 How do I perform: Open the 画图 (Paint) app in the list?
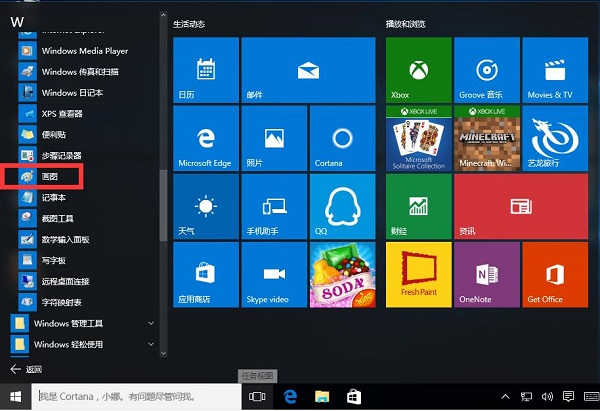coord(48,177)
